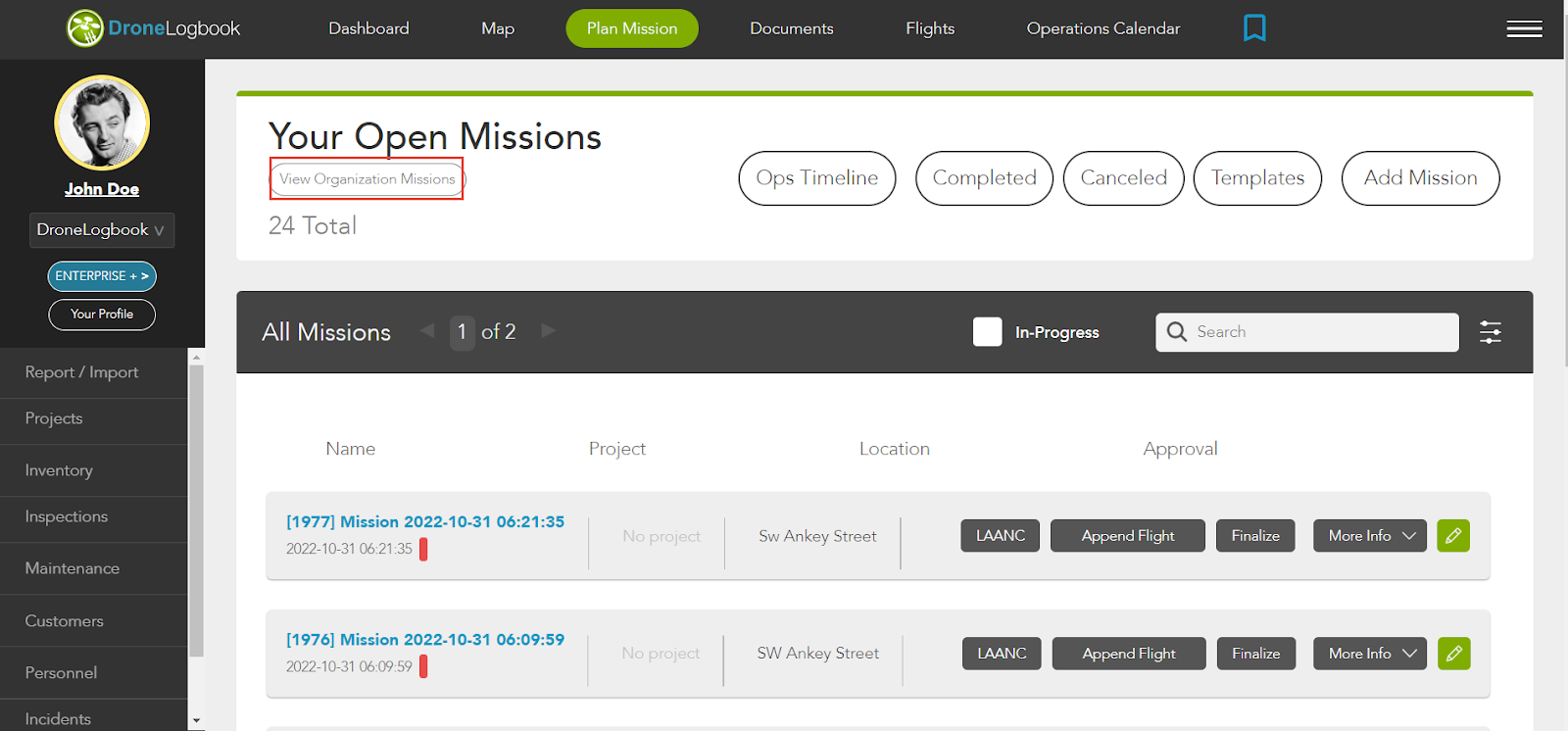Click the search magnifier icon
The width and height of the screenshot is (1568, 731).
1177,332
